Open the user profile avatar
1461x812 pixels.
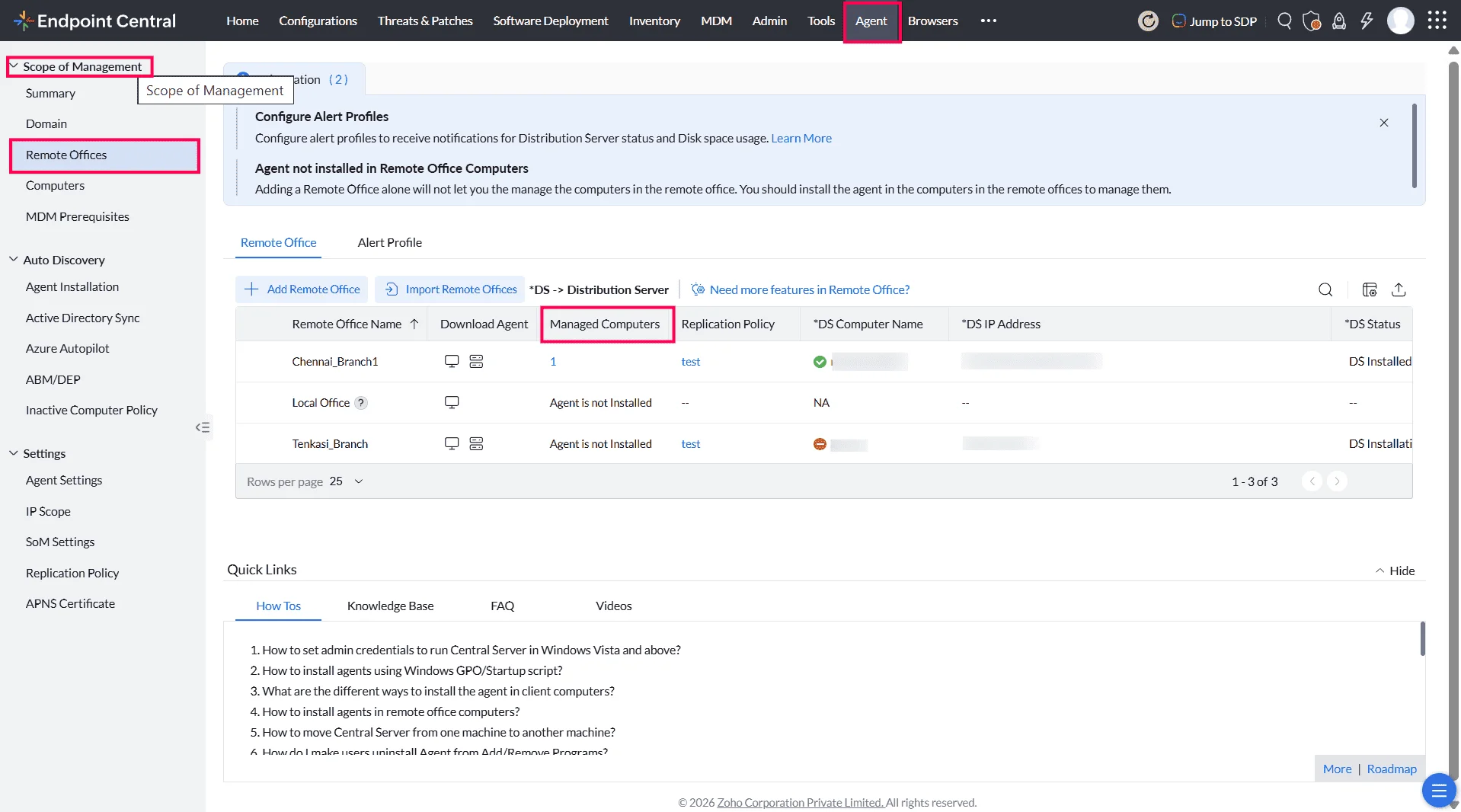point(1400,21)
